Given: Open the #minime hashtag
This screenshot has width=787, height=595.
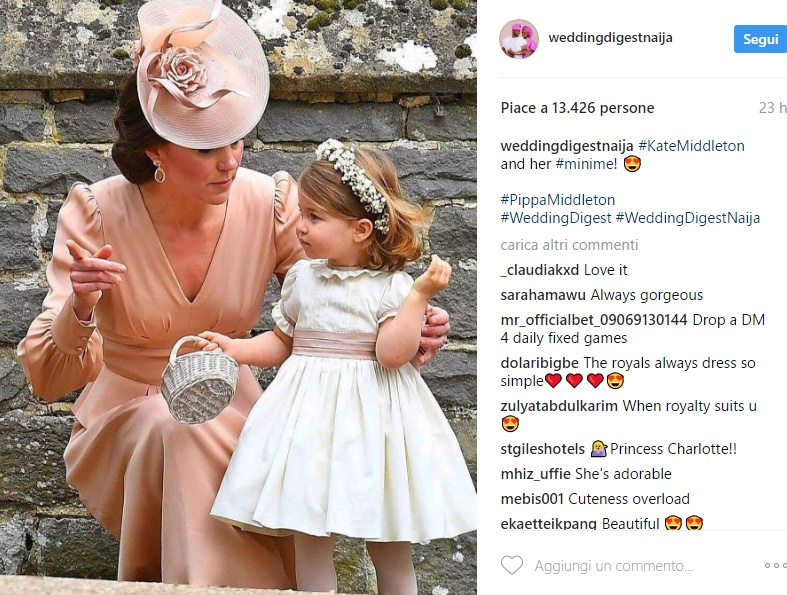Looking at the screenshot, I should pyautogui.click(x=586, y=164).
